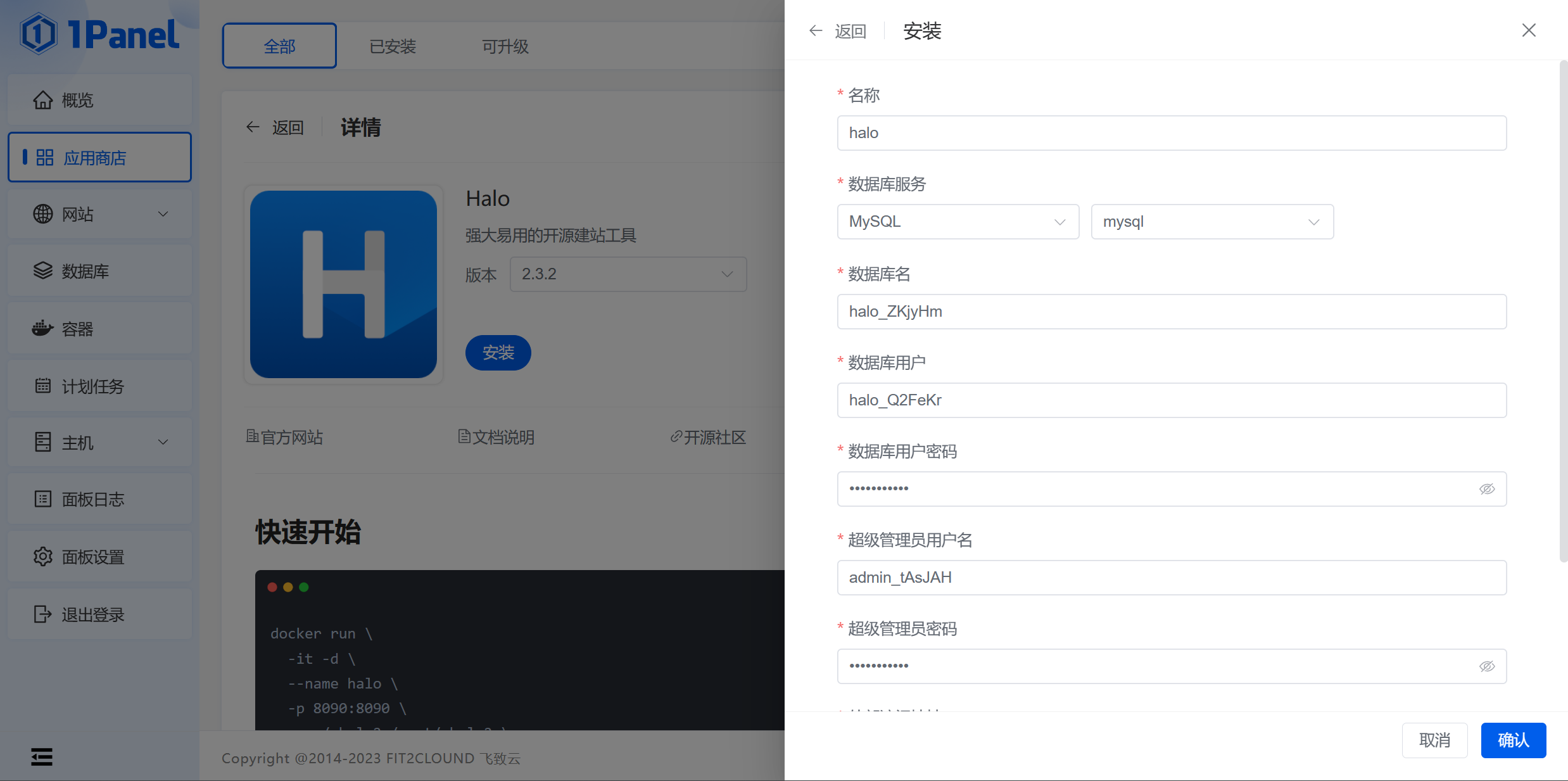Open 面板日志 in the sidebar
Image resolution: width=1568 pixels, height=781 pixels.
tap(99, 499)
